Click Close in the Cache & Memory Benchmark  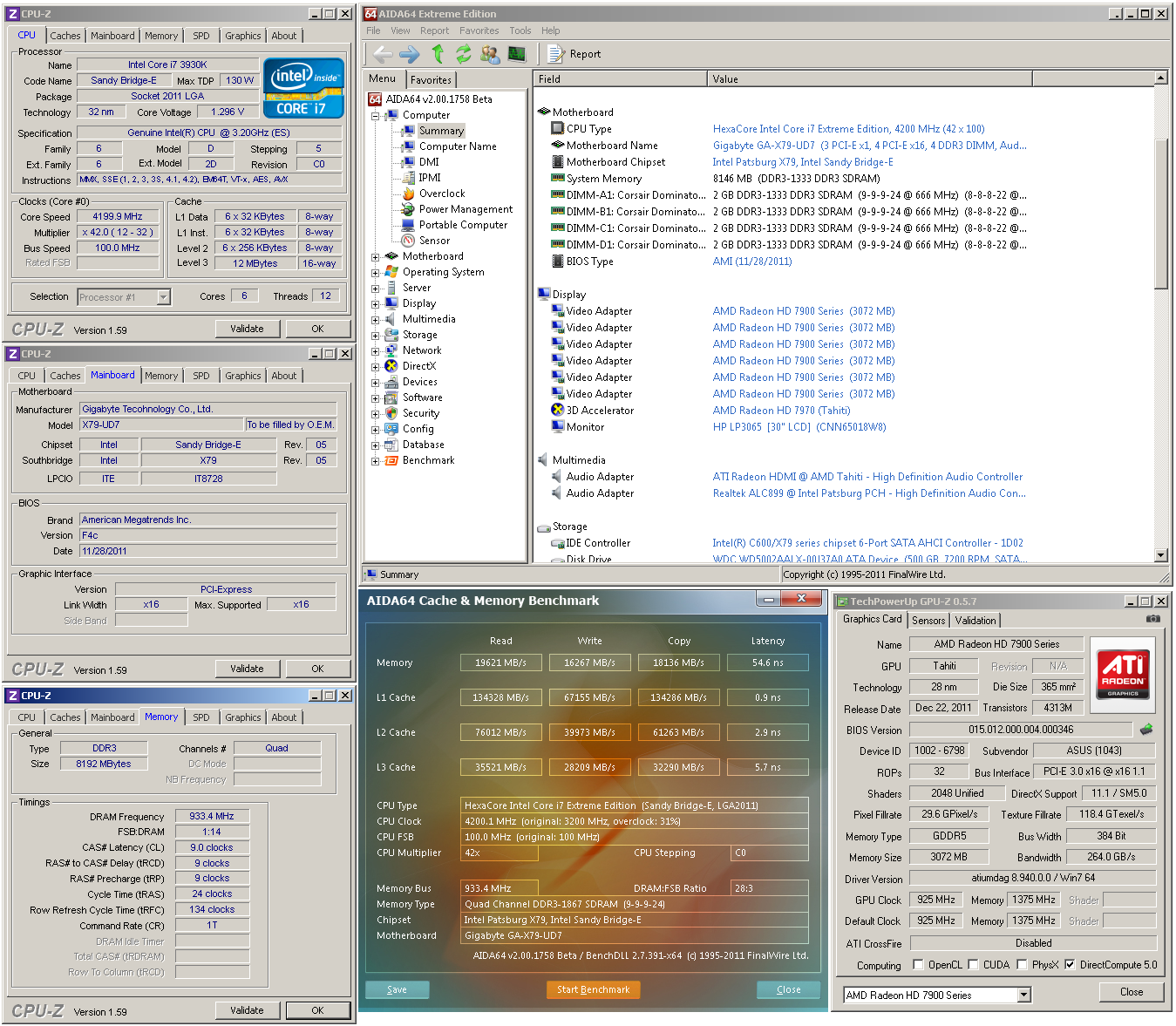click(788, 989)
